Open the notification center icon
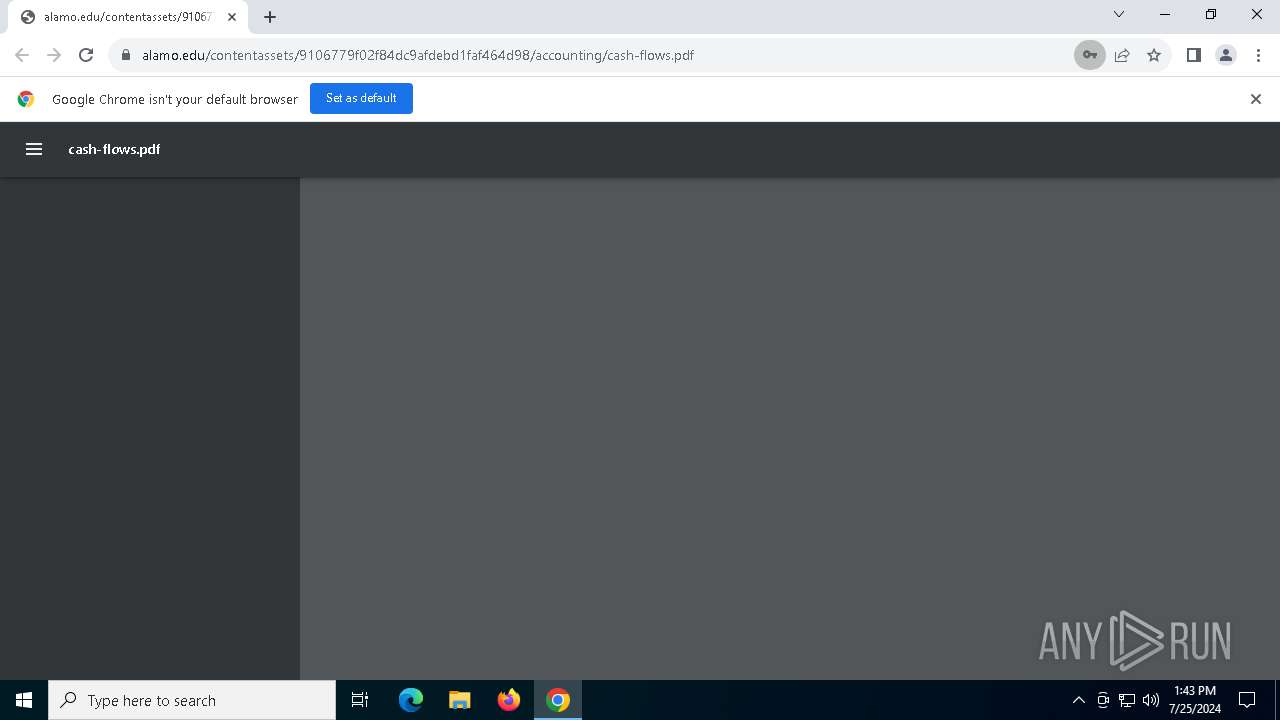The image size is (1280, 720). coord(1247,700)
